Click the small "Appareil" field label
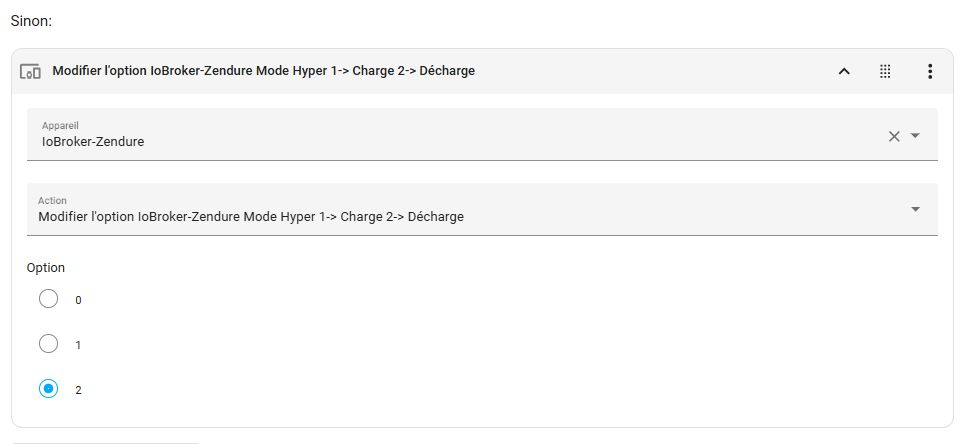 [60, 126]
